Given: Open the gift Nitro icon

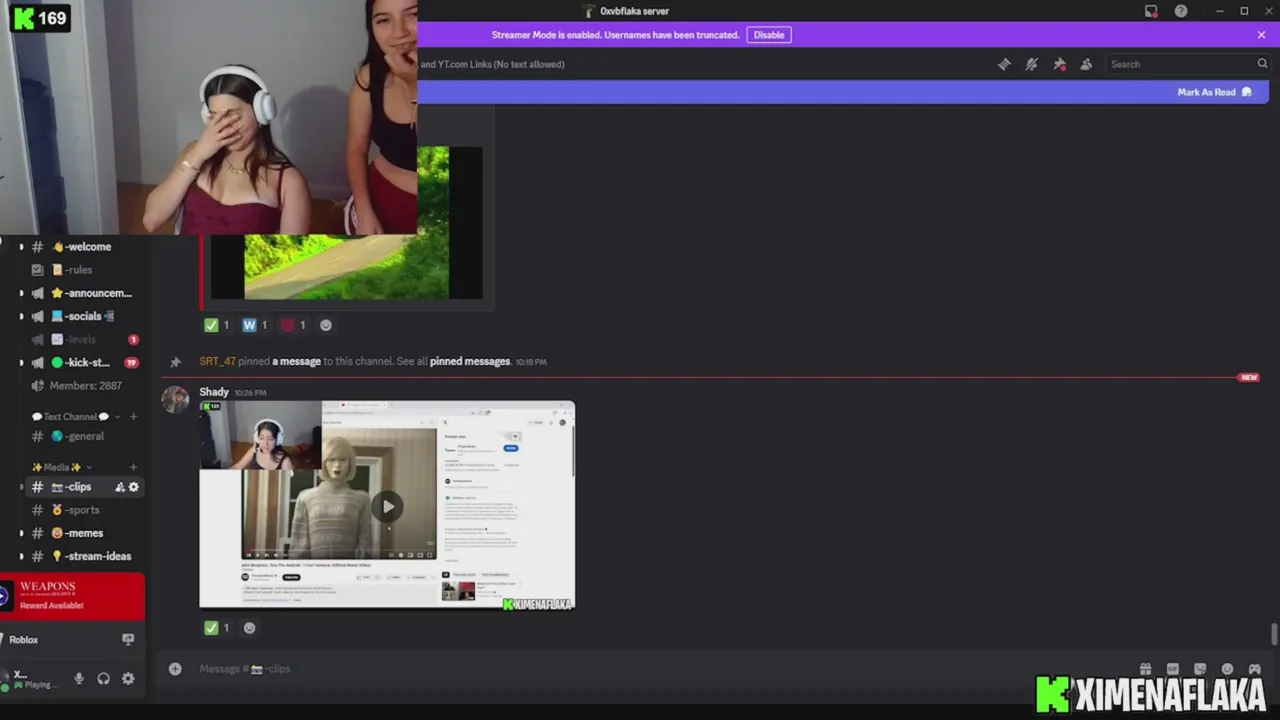Looking at the screenshot, I should [1145, 669].
